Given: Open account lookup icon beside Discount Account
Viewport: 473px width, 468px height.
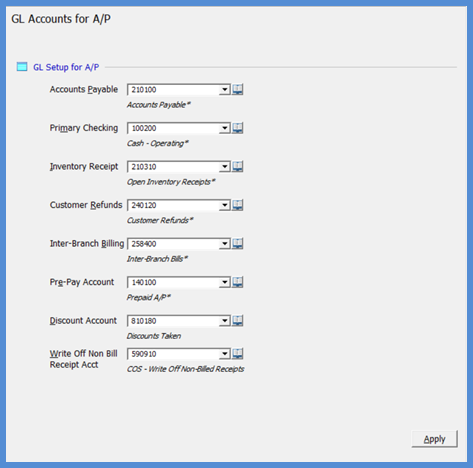Looking at the screenshot, I should (x=238, y=321).
